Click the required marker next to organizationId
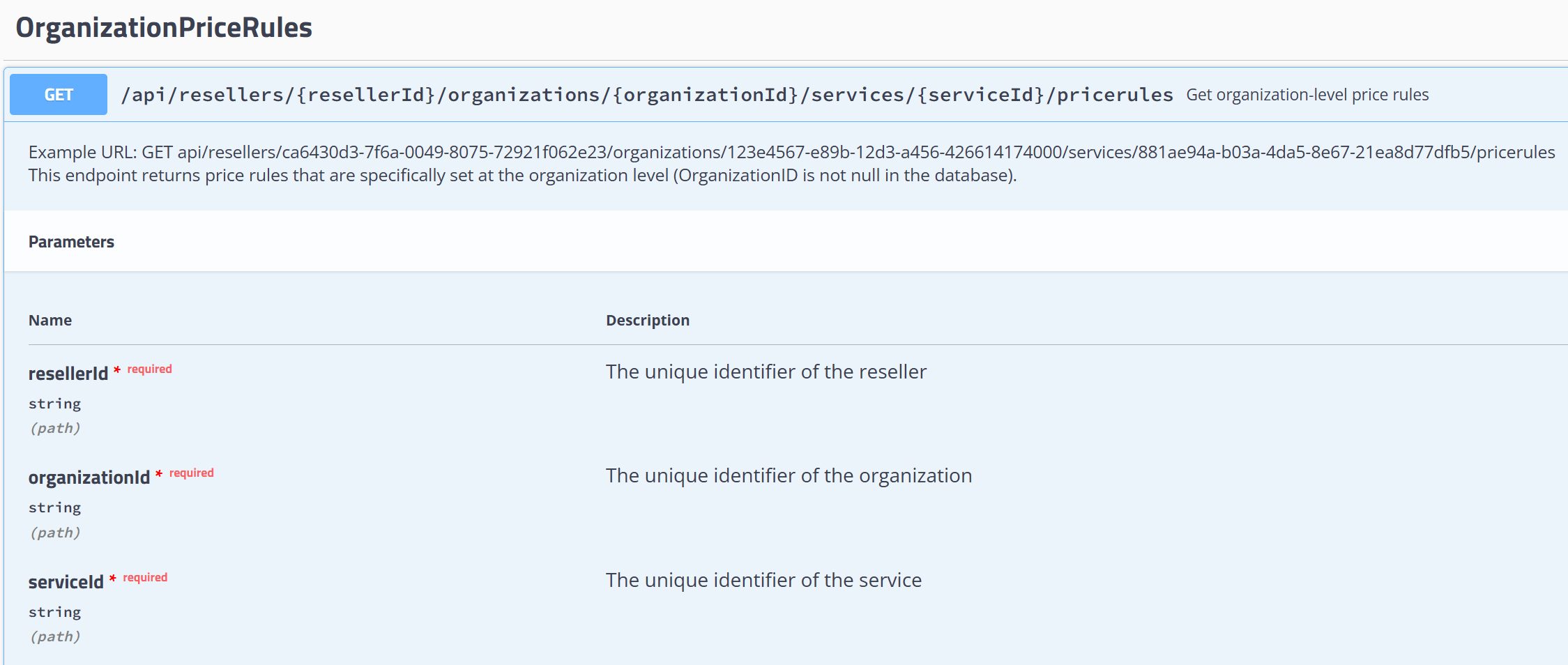1568x665 pixels. point(192,473)
